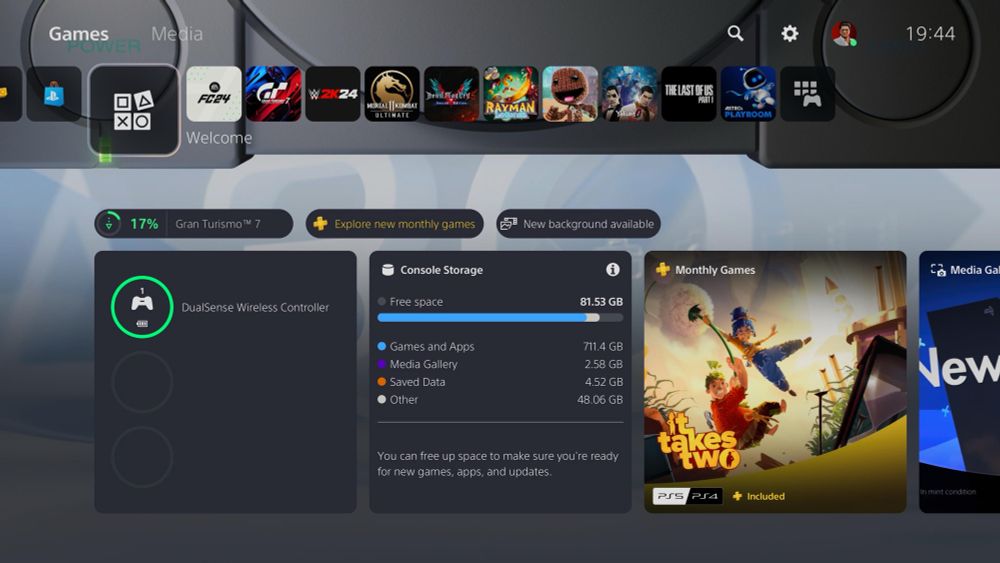Open the Mortal Kombat 11 Ultimate tile
1000x563 pixels.
392,94
